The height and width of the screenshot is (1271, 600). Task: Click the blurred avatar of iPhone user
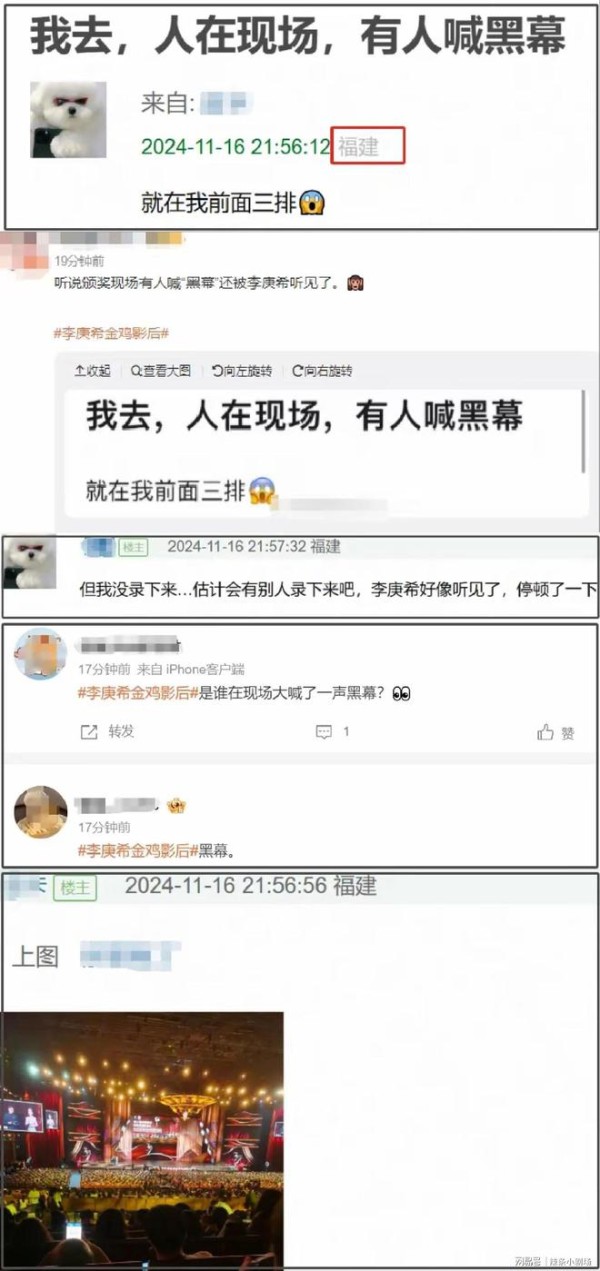point(41,654)
